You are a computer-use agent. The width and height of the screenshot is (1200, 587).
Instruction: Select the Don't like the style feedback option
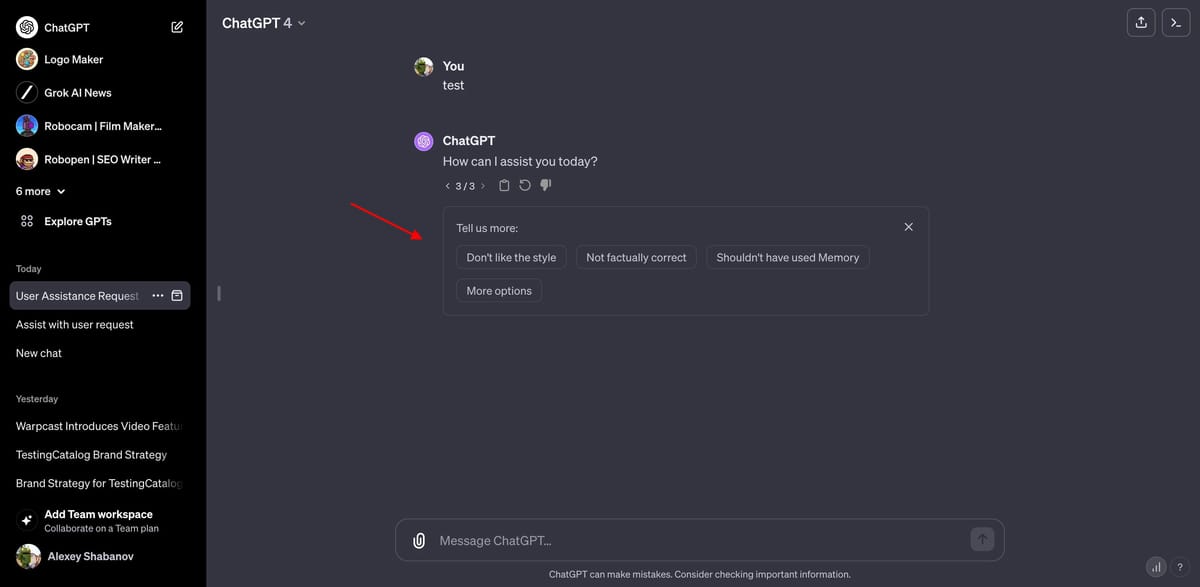[511, 257]
